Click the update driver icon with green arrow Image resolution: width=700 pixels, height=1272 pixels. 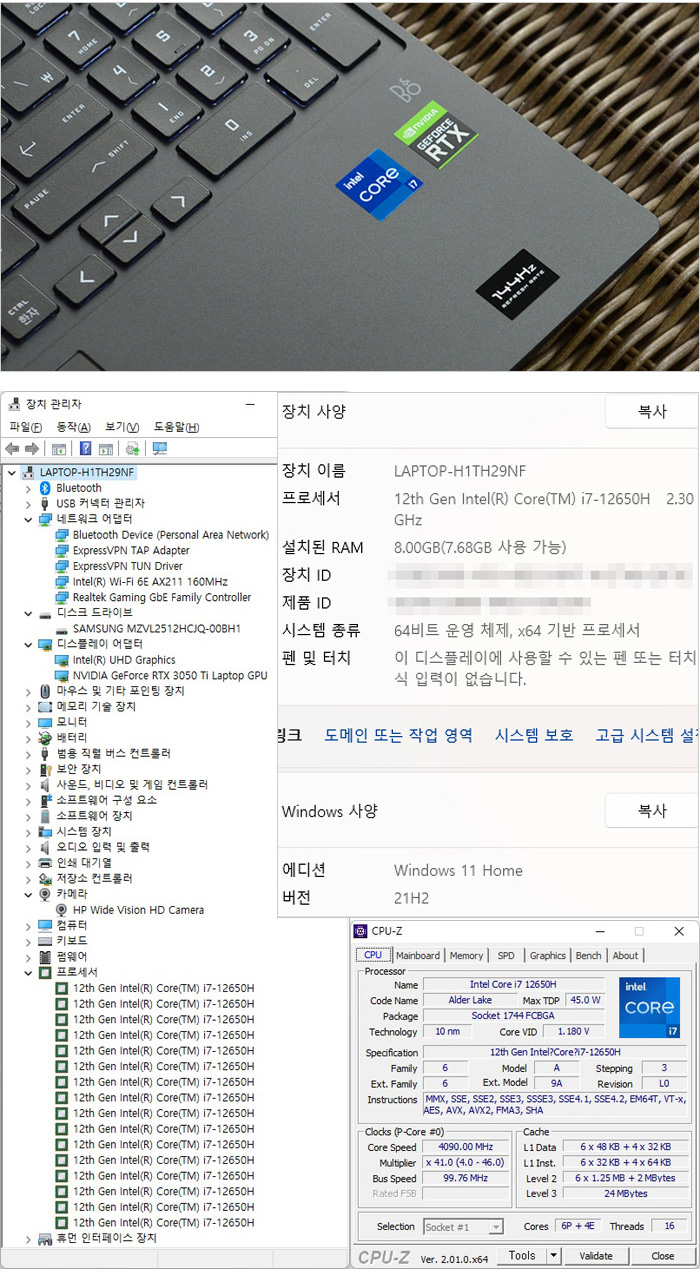[132, 449]
